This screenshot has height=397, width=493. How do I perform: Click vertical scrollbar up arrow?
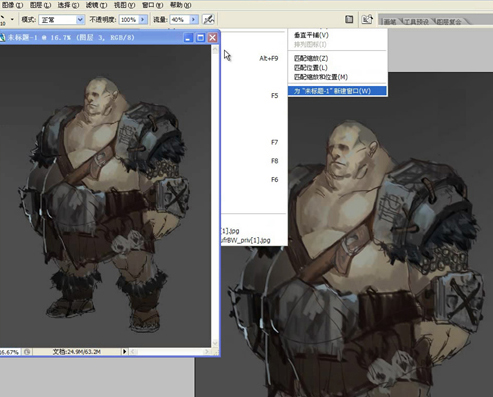(215, 49)
